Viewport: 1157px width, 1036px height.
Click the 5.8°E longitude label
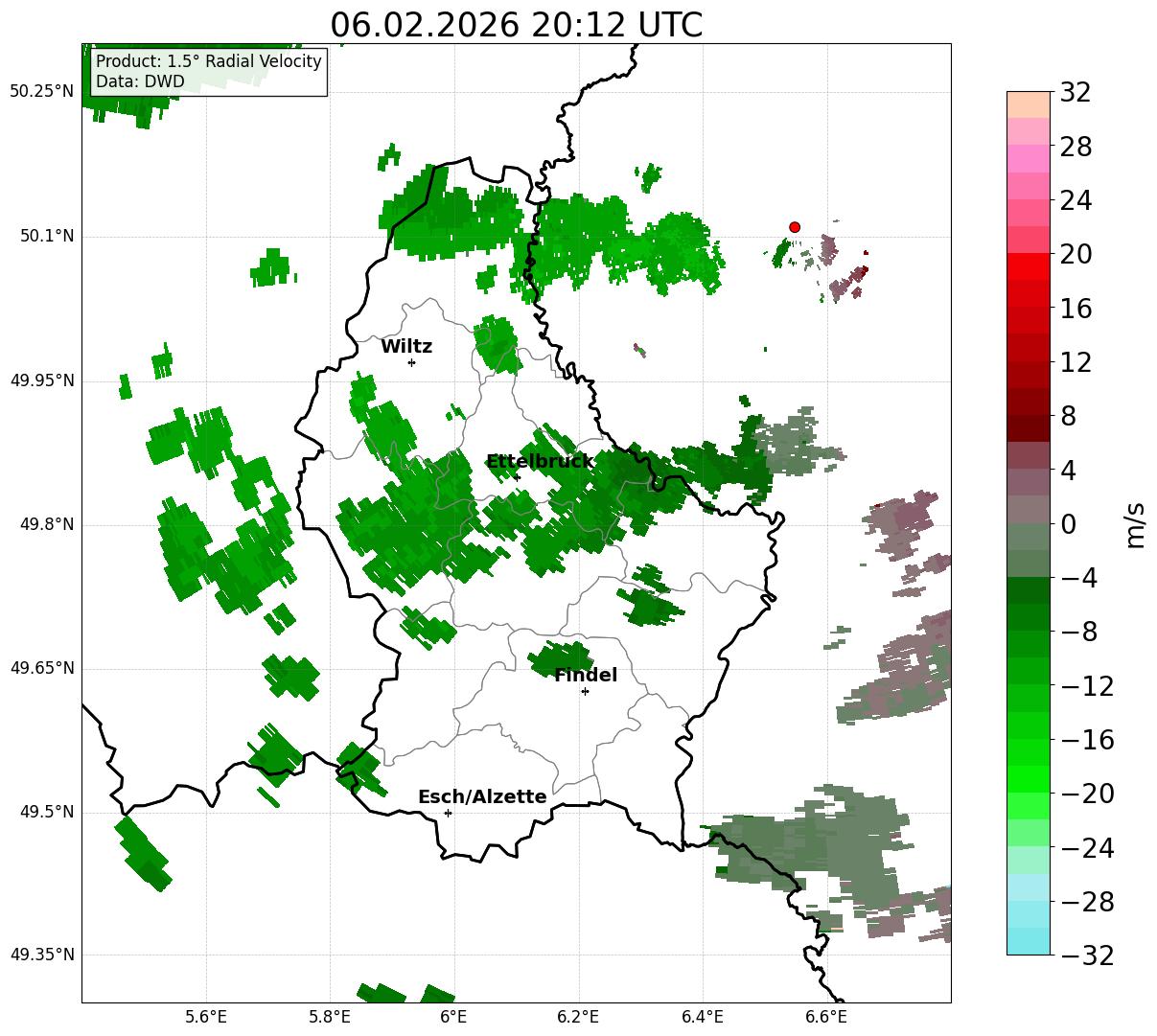tap(330, 1017)
